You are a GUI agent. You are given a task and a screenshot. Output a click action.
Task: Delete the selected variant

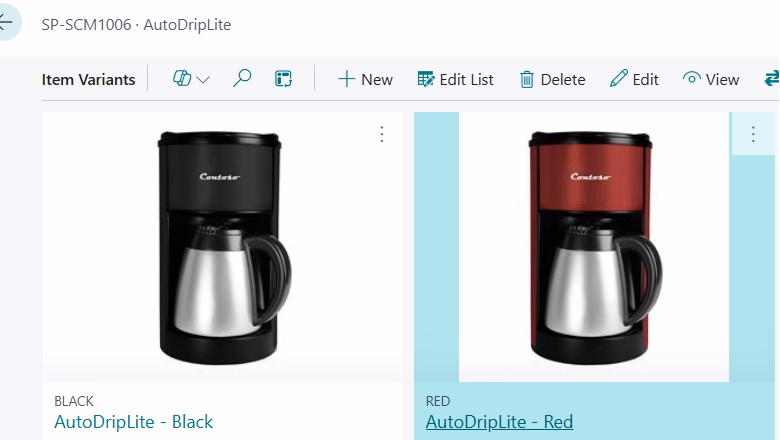click(552, 80)
